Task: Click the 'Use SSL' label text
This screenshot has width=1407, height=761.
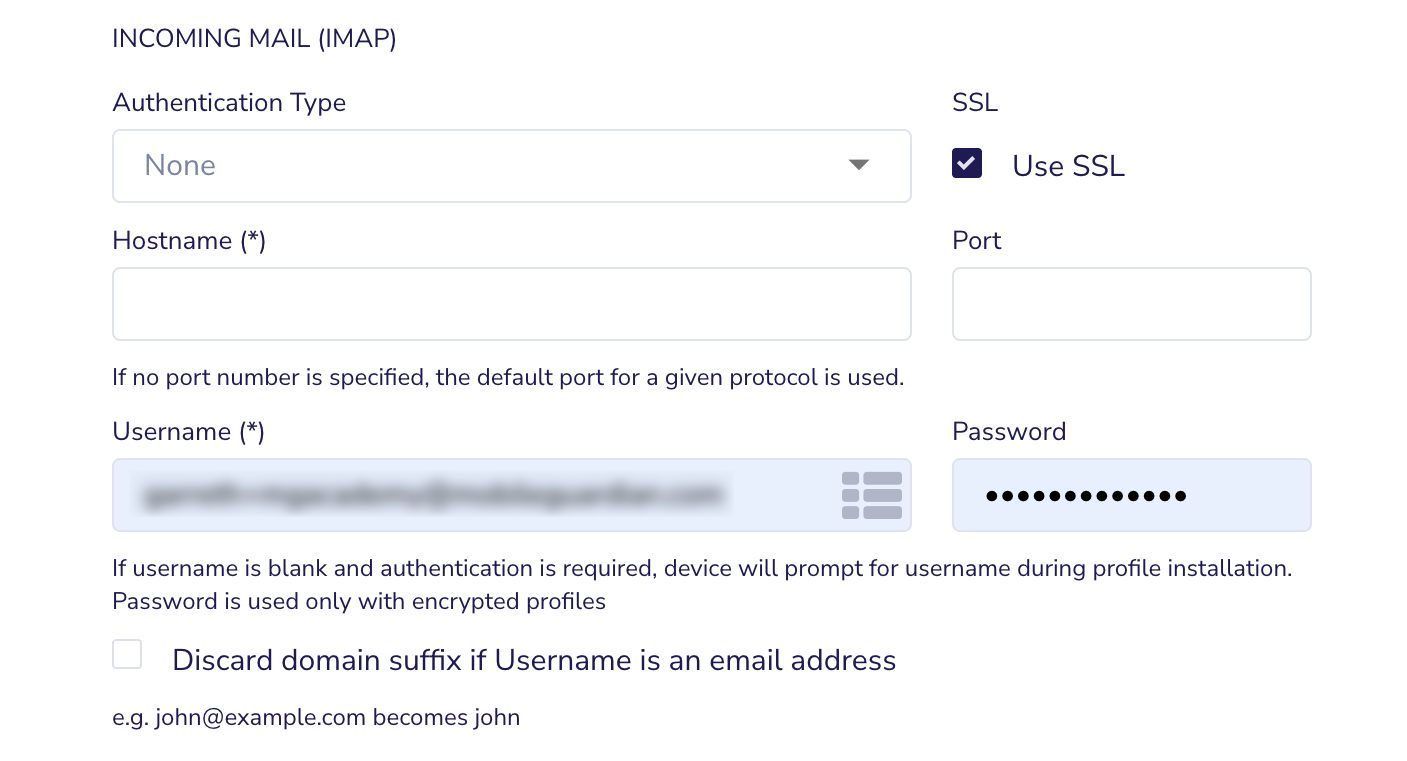Action: [1068, 166]
